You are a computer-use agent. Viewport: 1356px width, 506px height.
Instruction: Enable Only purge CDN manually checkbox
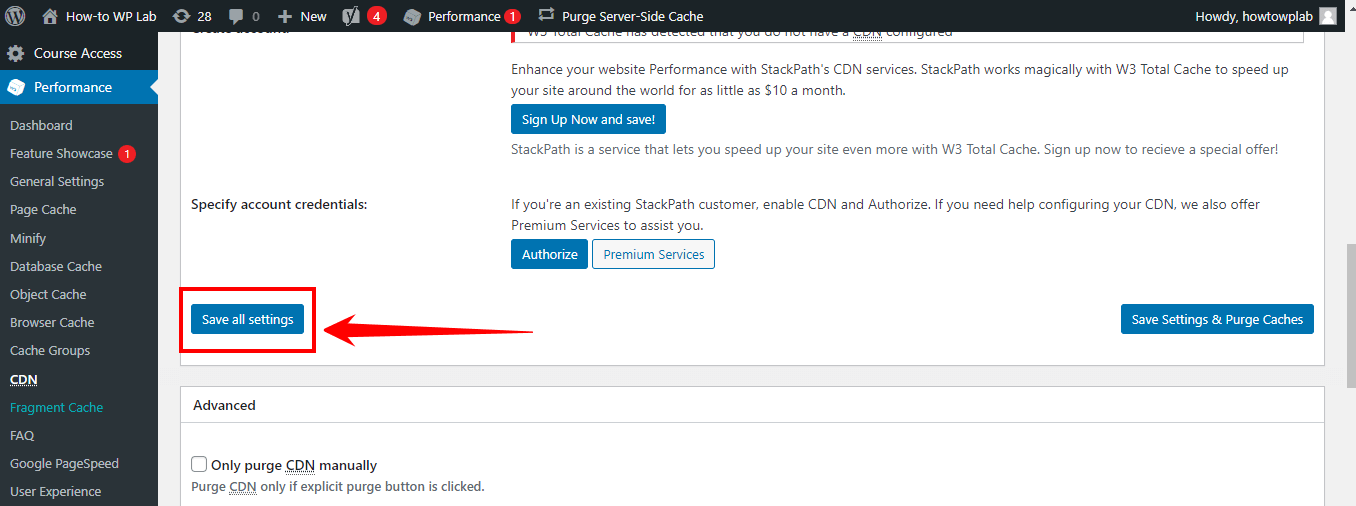[199, 464]
